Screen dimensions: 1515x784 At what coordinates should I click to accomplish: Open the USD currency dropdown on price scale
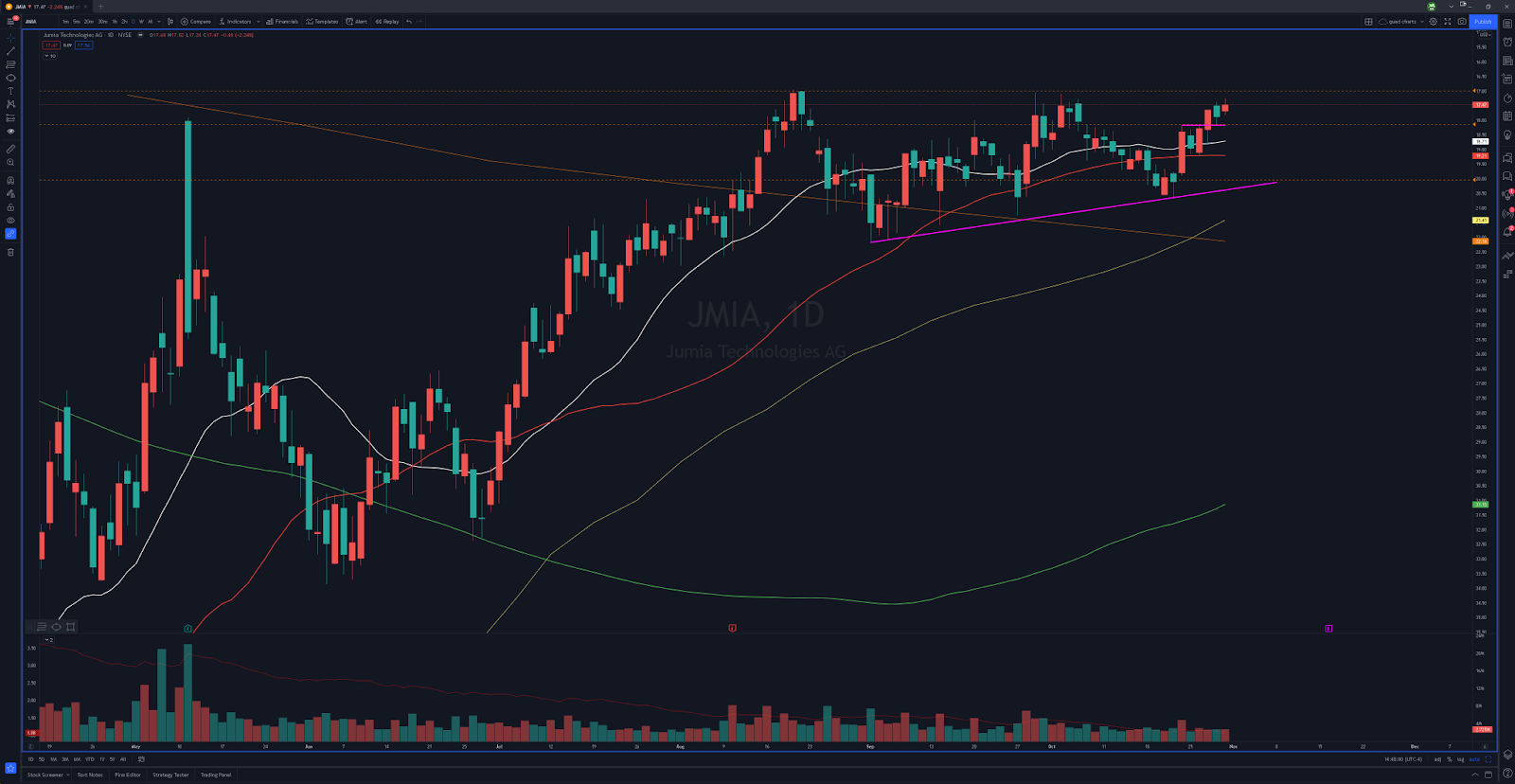(x=1485, y=34)
